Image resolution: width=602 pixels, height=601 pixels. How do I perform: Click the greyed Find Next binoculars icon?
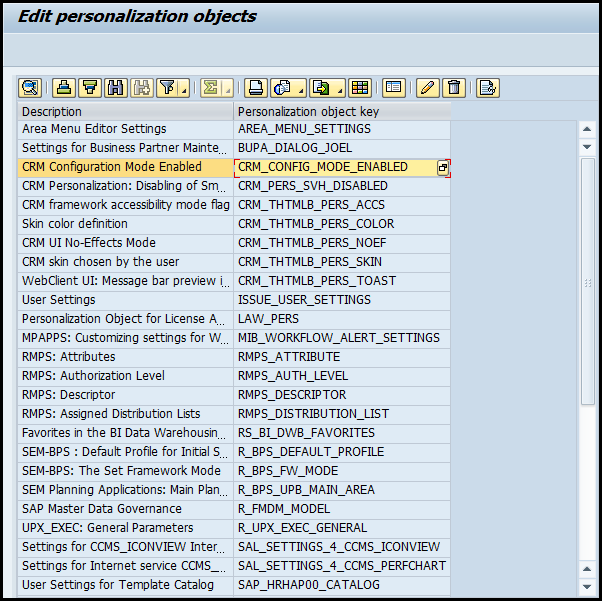coord(142,88)
